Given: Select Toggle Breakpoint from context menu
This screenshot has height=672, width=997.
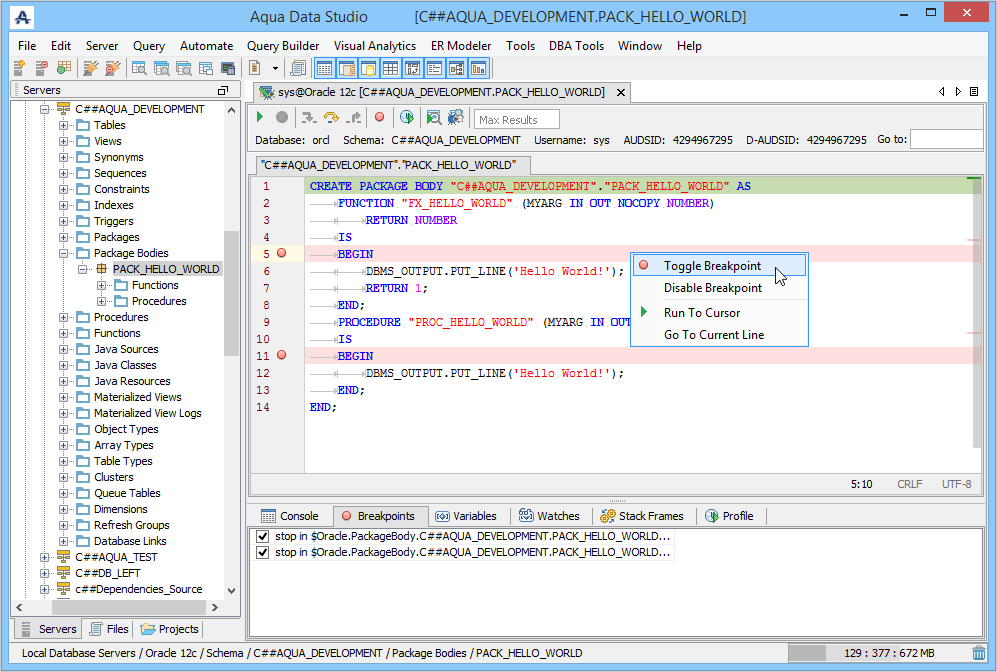Looking at the screenshot, I should coord(712,266).
